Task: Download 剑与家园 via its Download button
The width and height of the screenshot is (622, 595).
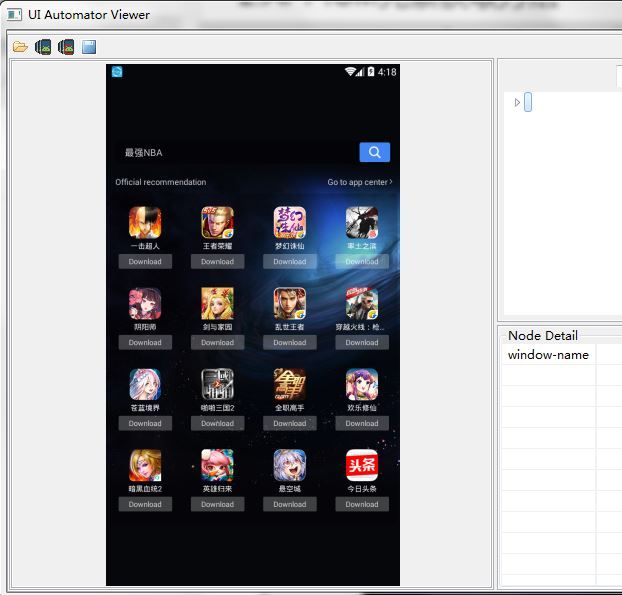Action: (x=217, y=343)
